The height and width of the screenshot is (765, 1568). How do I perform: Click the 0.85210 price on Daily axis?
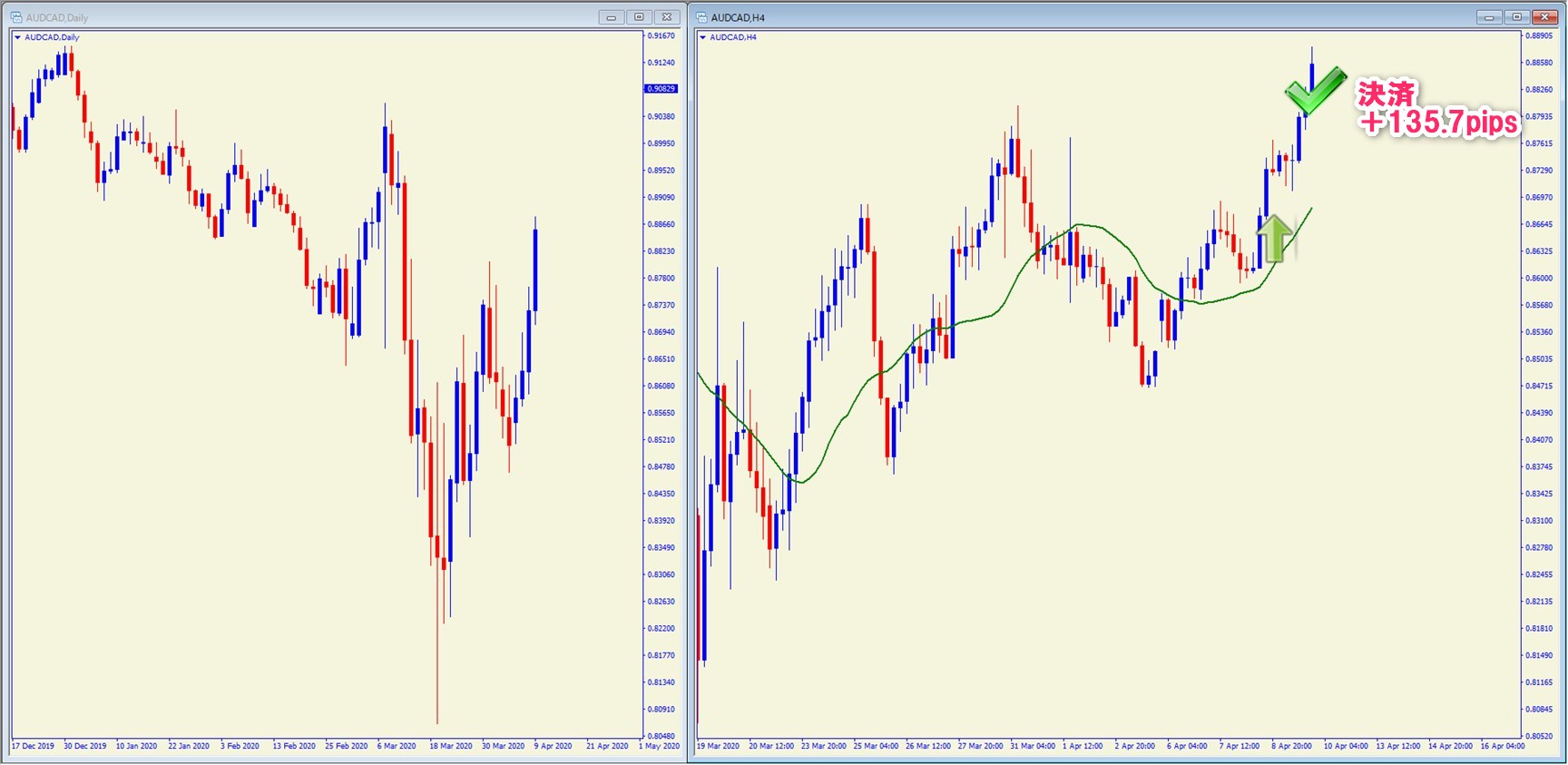coord(661,439)
